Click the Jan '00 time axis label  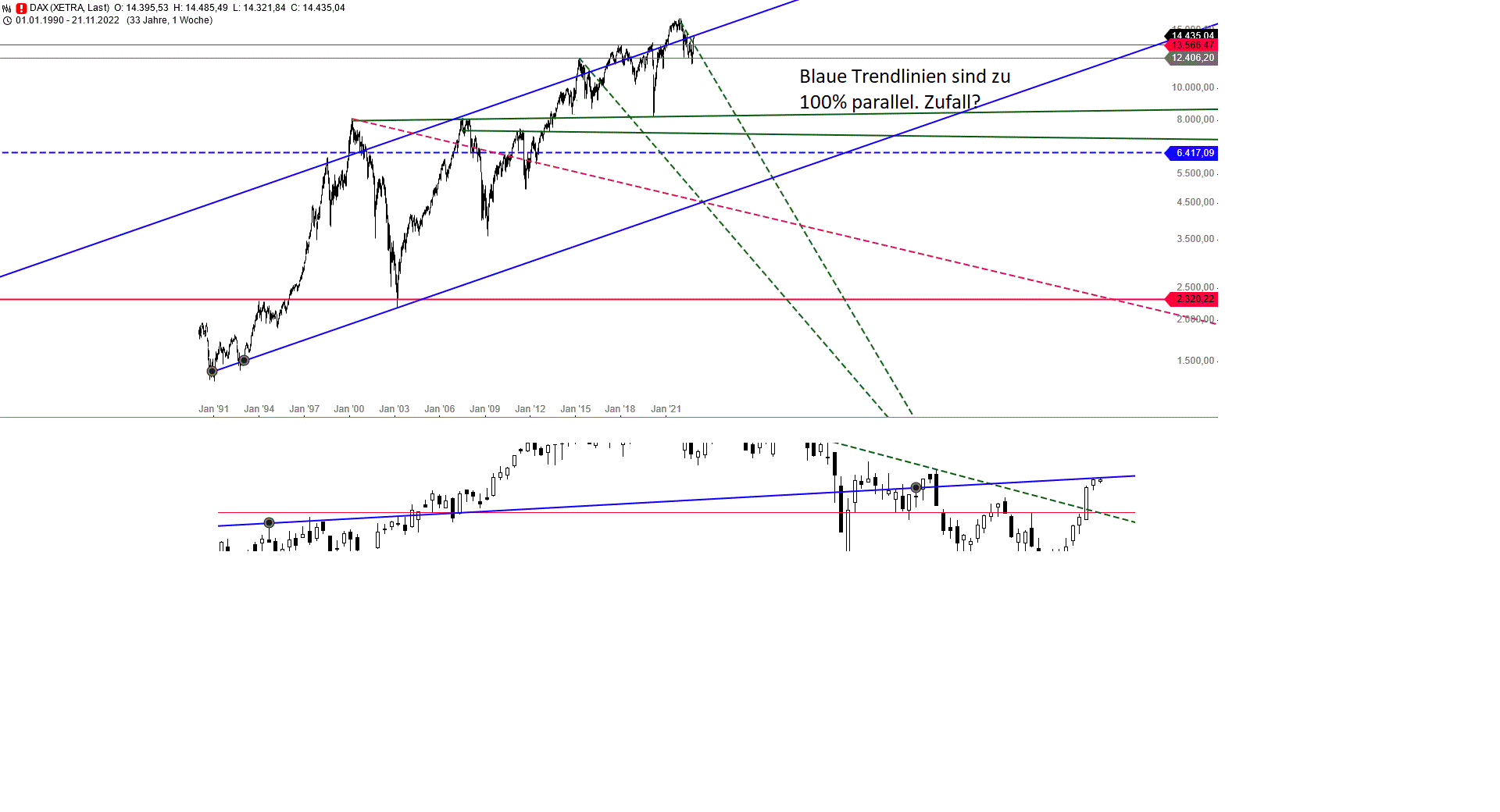click(x=348, y=409)
